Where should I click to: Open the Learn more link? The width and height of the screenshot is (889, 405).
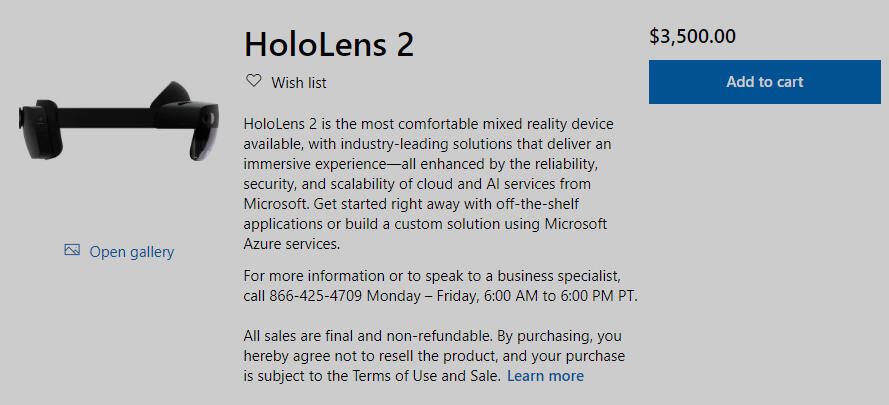tap(545, 376)
